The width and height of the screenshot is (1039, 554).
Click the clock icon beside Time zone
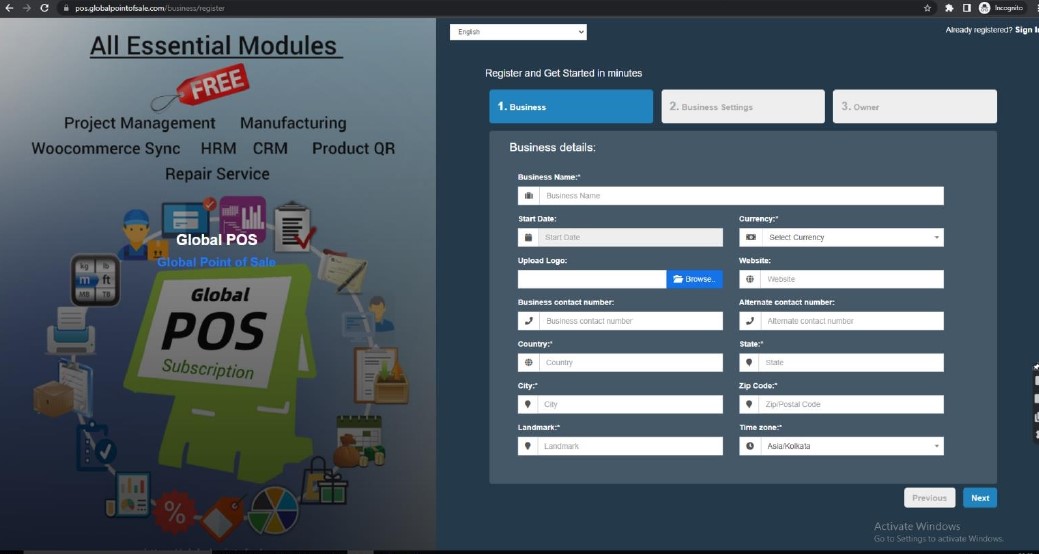click(750, 446)
